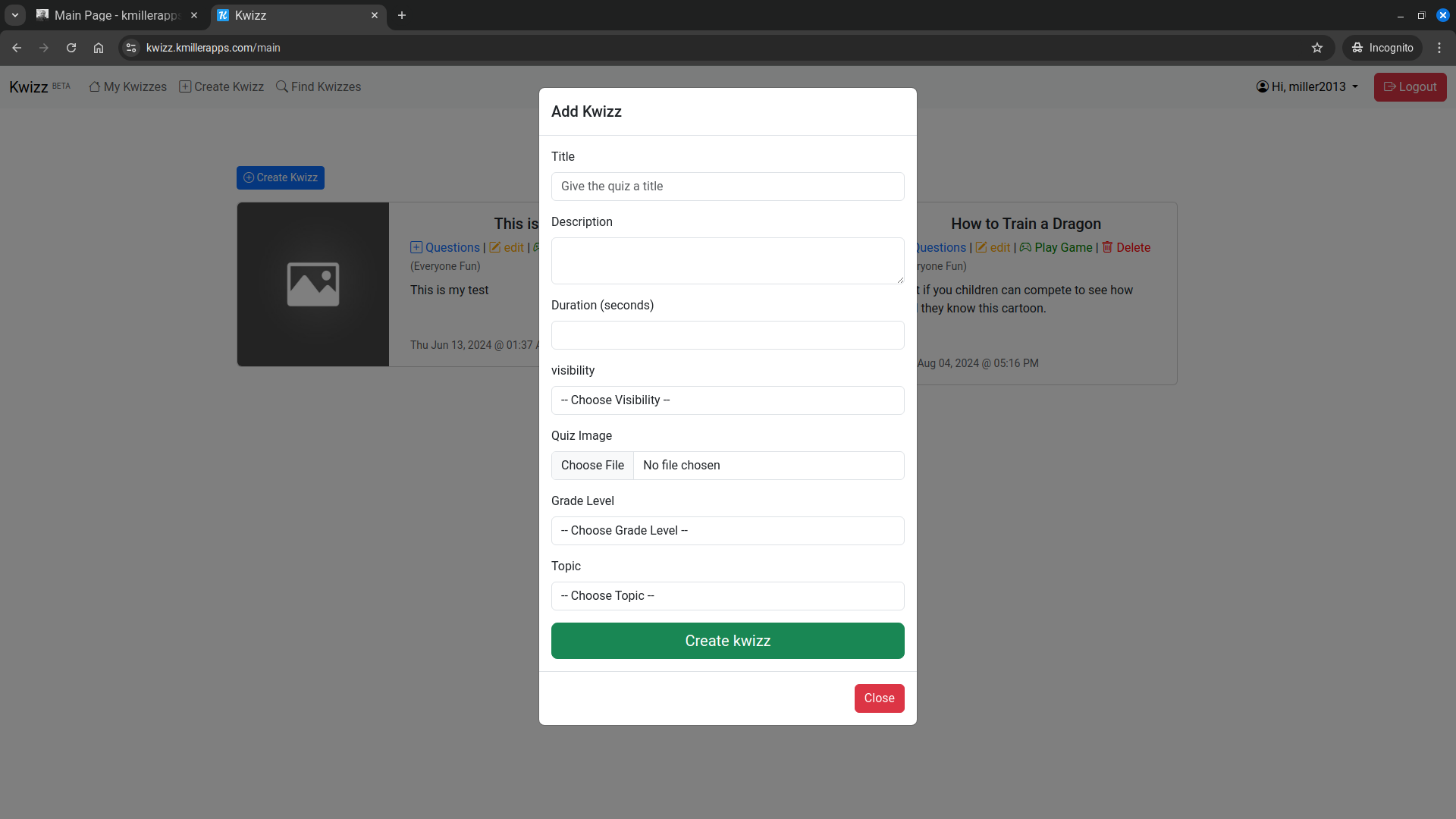
Task: Close the Main Page browser tab
Action: point(194,15)
